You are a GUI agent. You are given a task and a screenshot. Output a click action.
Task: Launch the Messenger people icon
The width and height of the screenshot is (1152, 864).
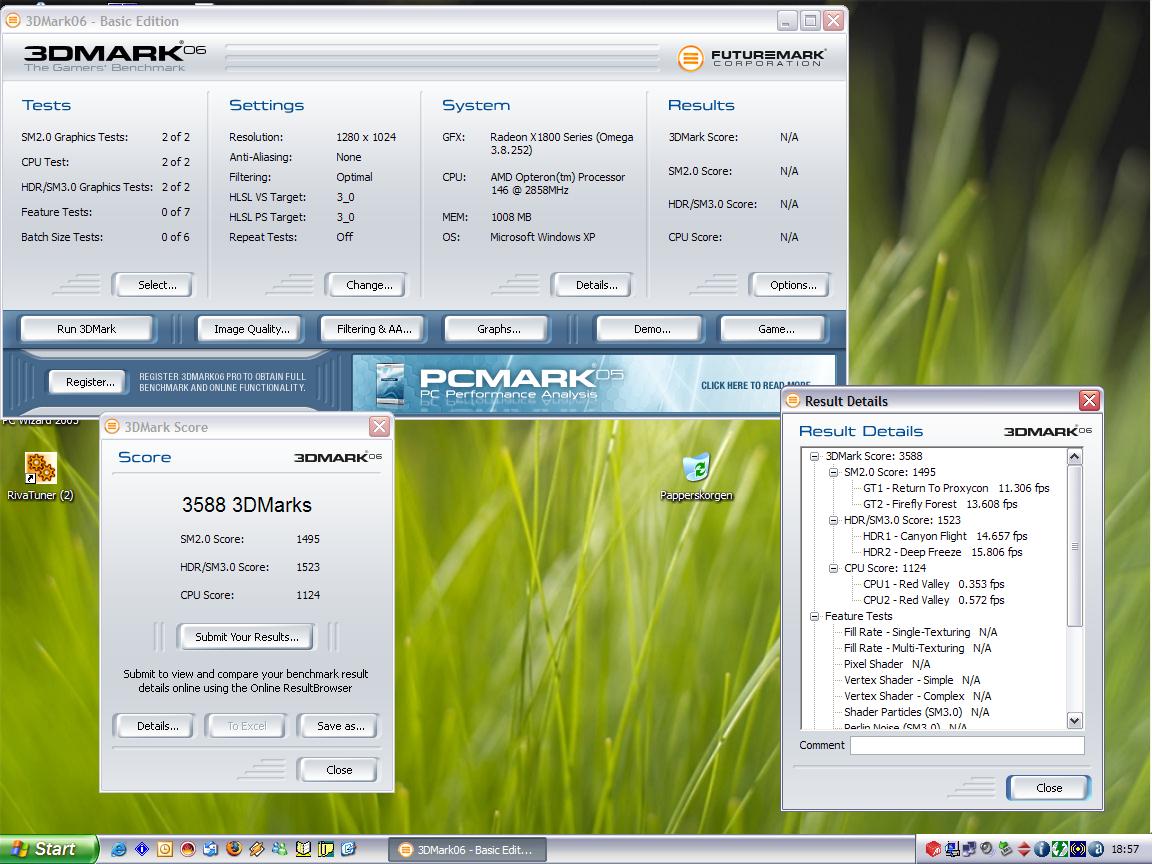[x=279, y=849]
